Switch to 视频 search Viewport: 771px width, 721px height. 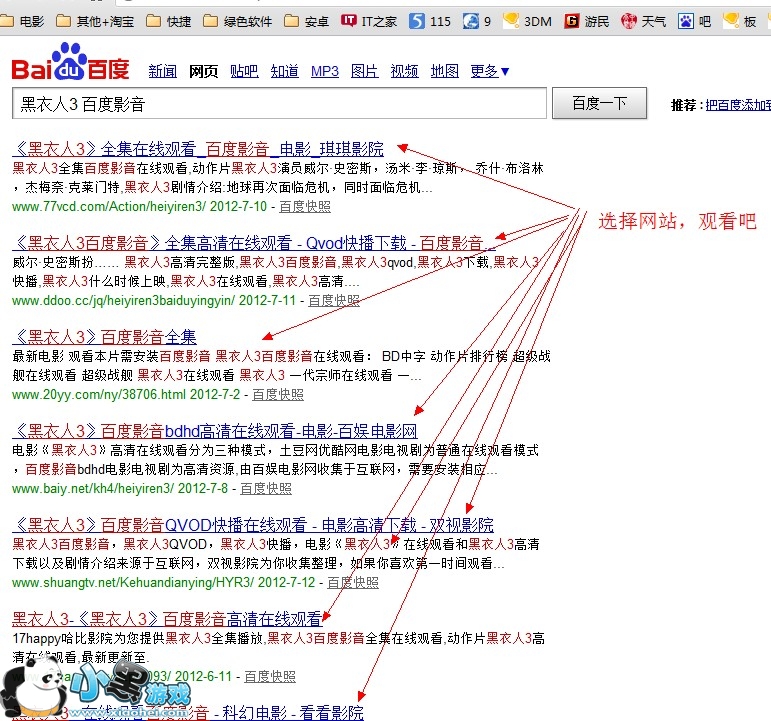[405, 71]
